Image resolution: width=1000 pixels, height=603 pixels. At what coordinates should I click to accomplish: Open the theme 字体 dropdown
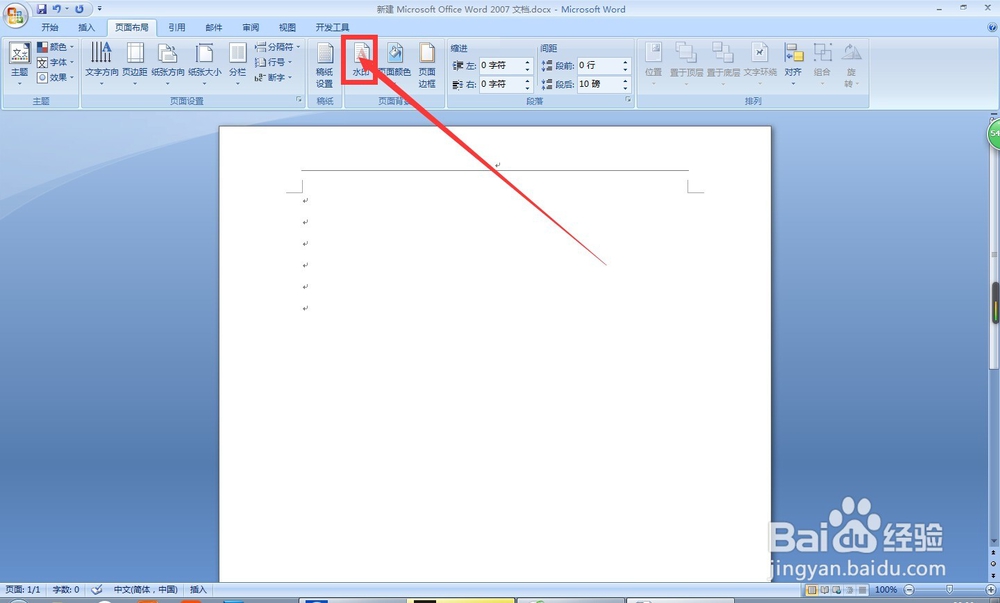tap(55, 62)
